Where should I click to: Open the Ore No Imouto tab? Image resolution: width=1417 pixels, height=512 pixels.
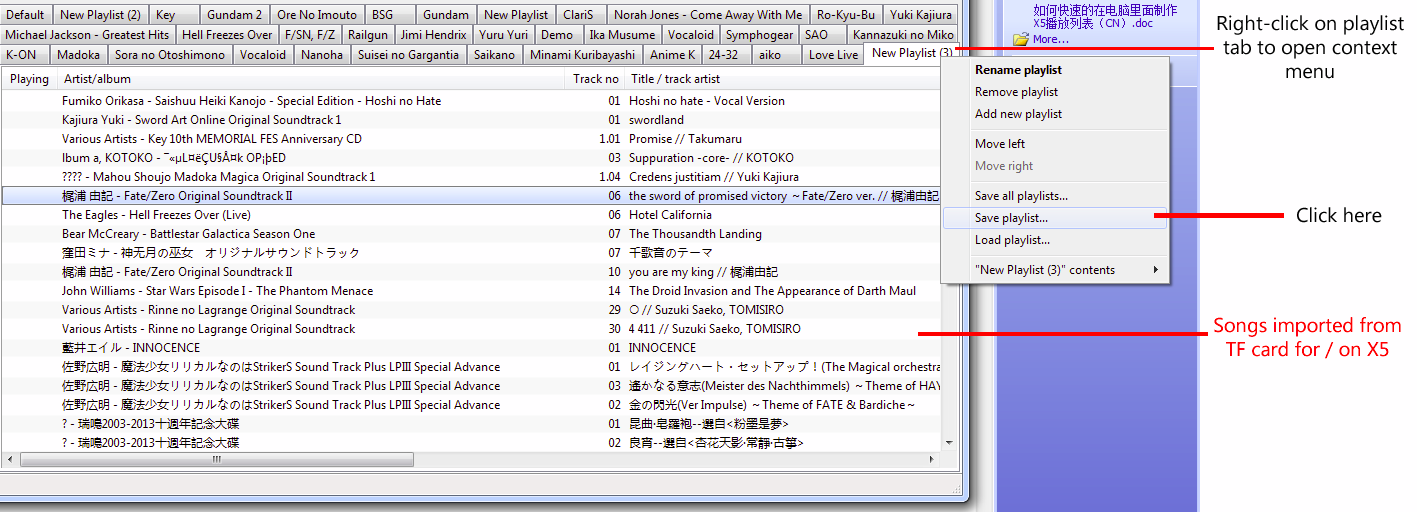[316, 15]
